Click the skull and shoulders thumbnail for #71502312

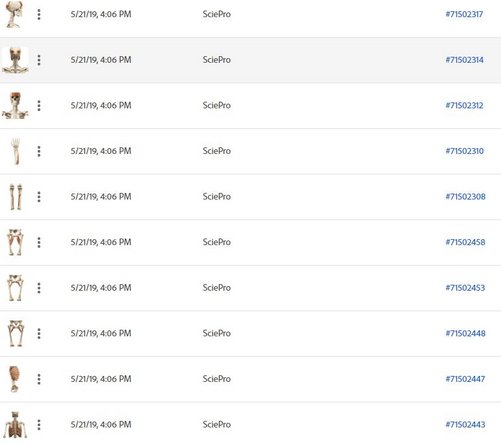coord(15,106)
